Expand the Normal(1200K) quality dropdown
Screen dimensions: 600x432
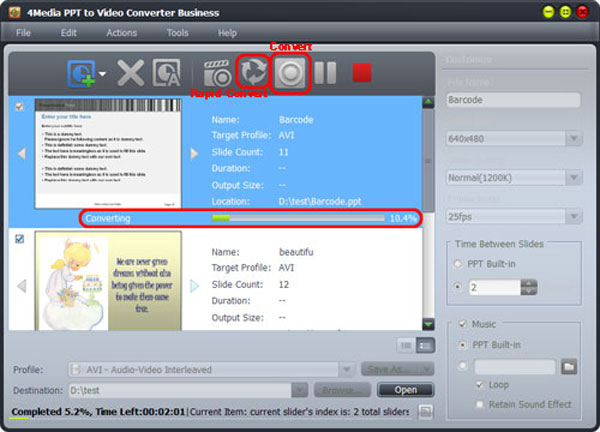coord(574,178)
